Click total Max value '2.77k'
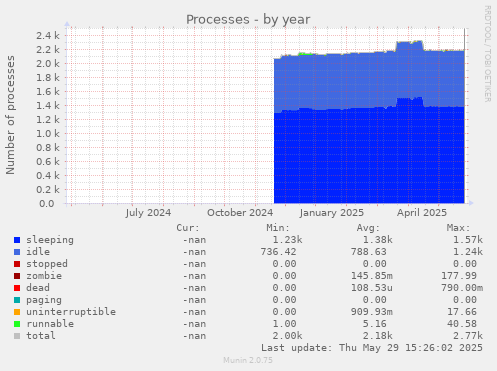 (x=468, y=336)
